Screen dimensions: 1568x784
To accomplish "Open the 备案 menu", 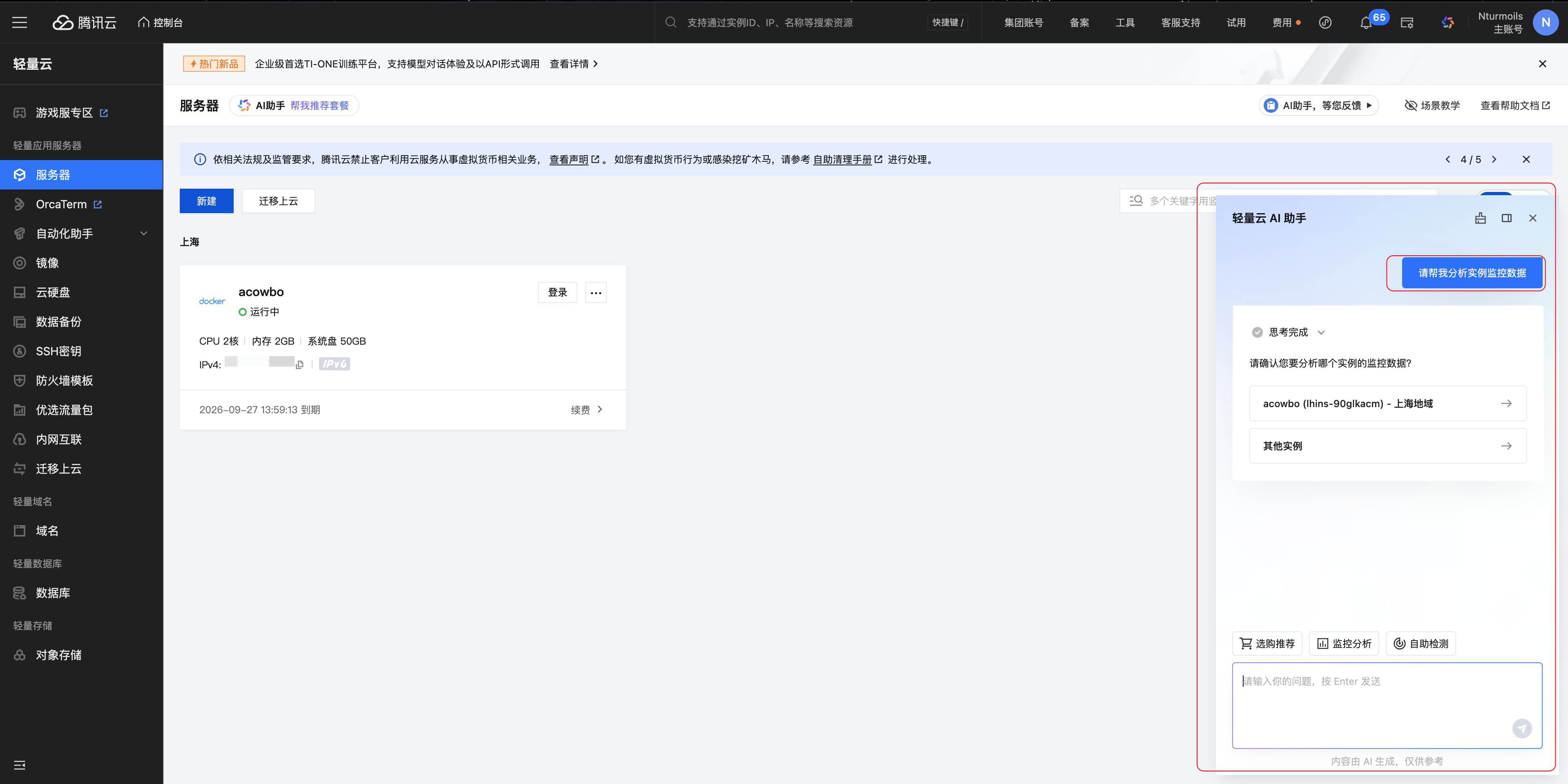I will (x=1079, y=22).
